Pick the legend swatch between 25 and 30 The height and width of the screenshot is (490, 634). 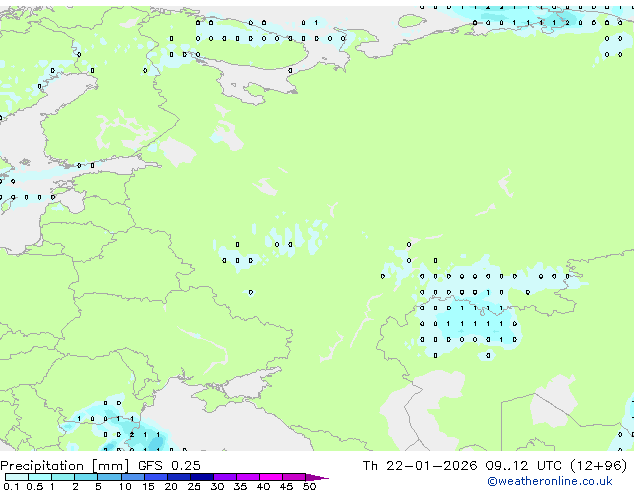pyautogui.click(x=202, y=477)
